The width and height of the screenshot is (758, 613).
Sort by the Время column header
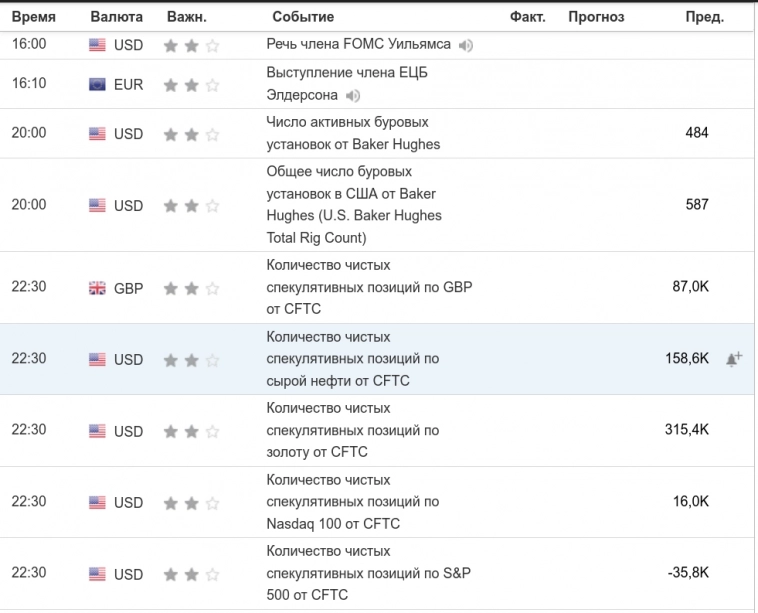[x=33, y=17]
